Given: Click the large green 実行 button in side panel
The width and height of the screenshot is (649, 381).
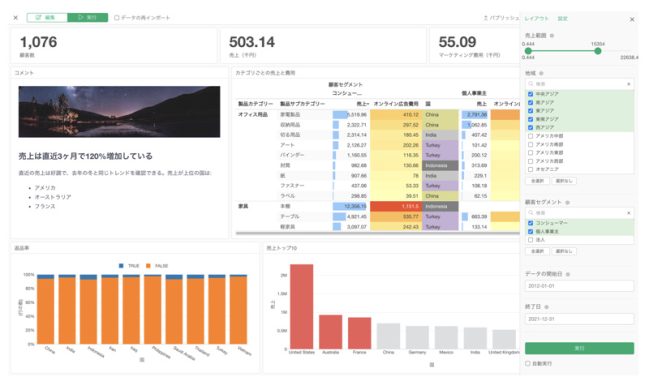Looking at the screenshot, I should click(x=579, y=348).
